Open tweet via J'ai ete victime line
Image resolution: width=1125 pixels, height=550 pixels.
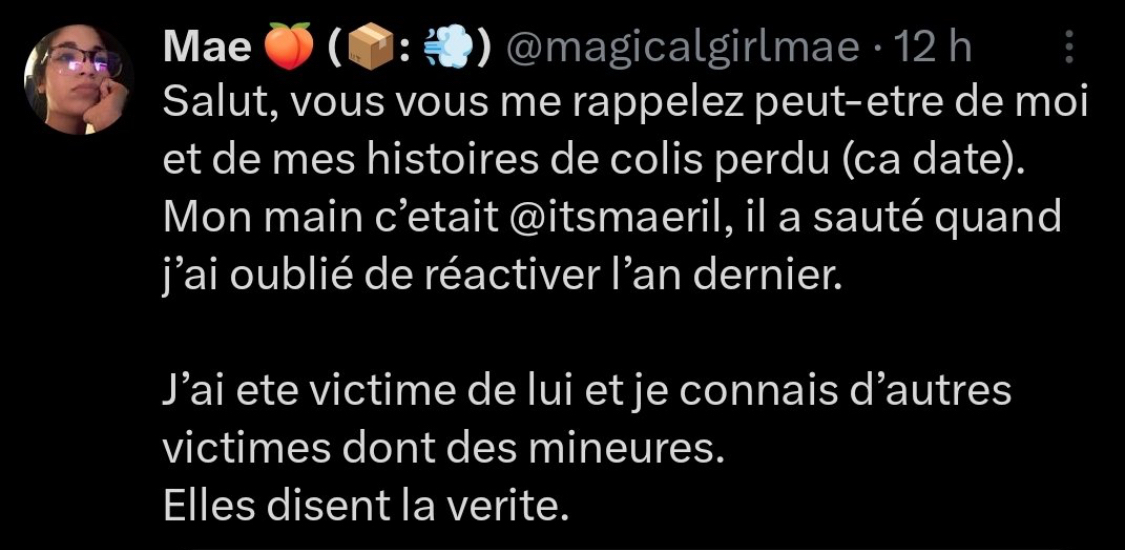point(587,393)
